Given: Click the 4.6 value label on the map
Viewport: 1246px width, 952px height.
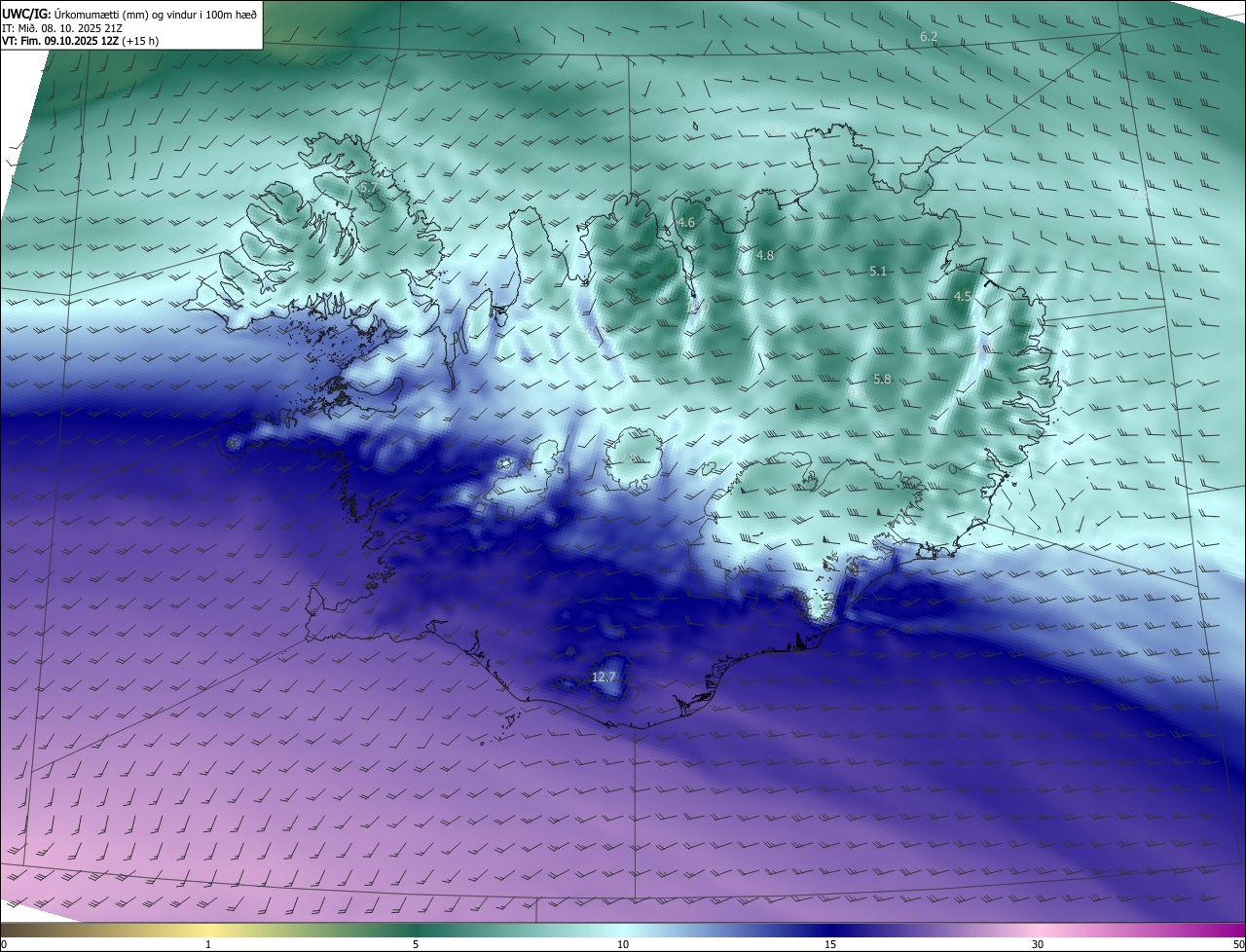Looking at the screenshot, I should pos(686,223).
